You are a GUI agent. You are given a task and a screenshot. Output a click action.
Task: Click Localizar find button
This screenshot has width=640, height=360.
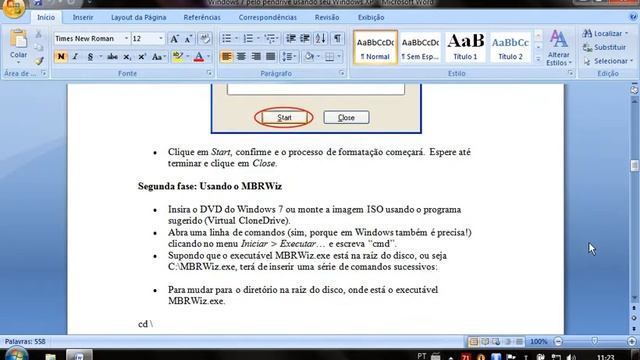pos(606,33)
